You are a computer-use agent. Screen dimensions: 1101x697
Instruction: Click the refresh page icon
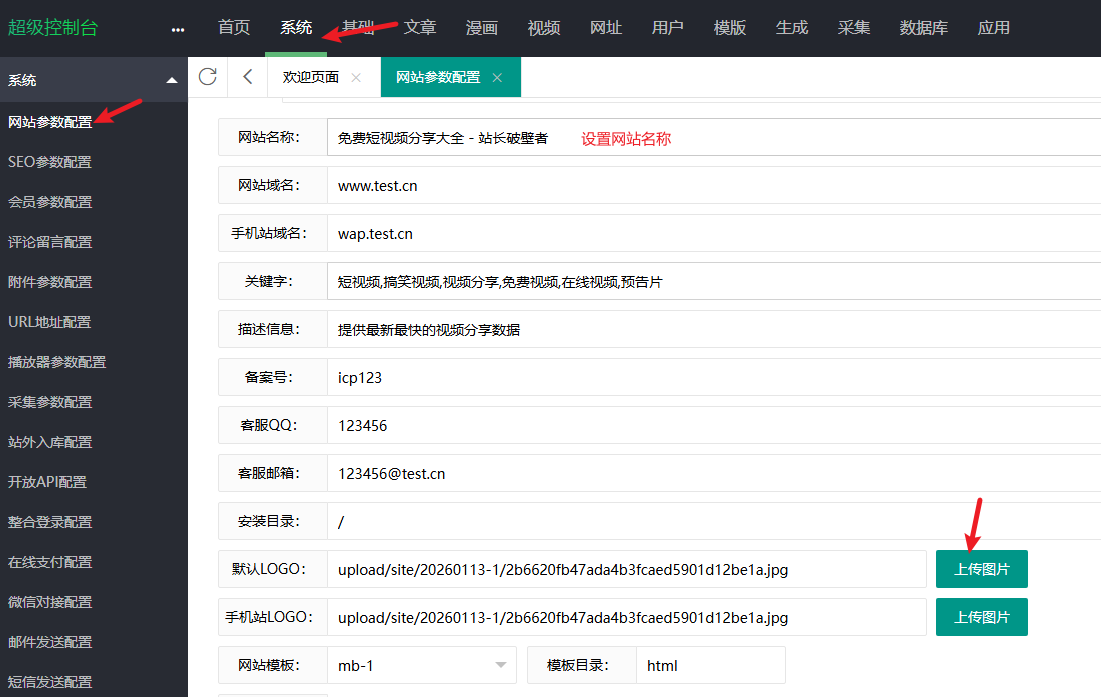pos(208,77)
